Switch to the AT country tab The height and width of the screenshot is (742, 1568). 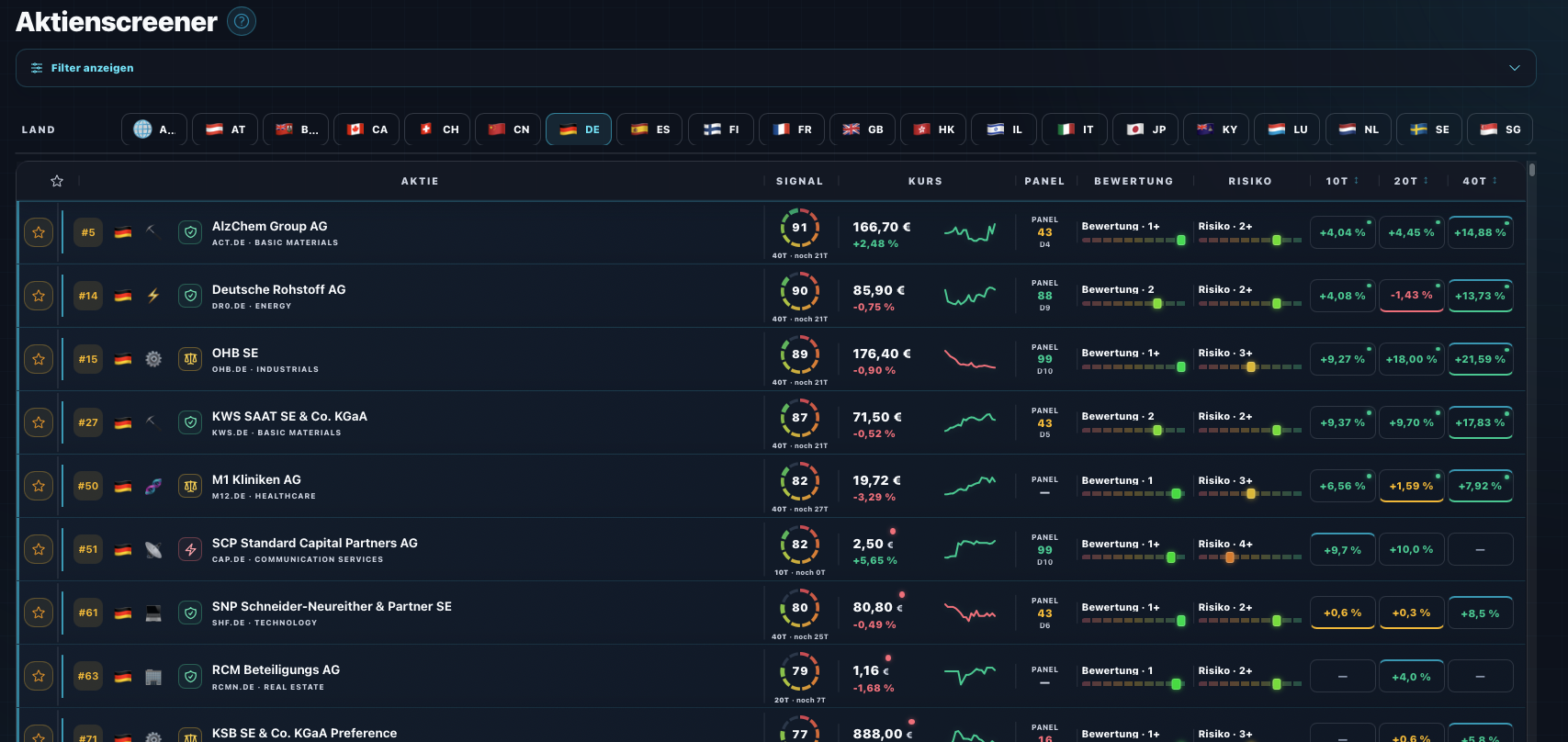[225, 129]
